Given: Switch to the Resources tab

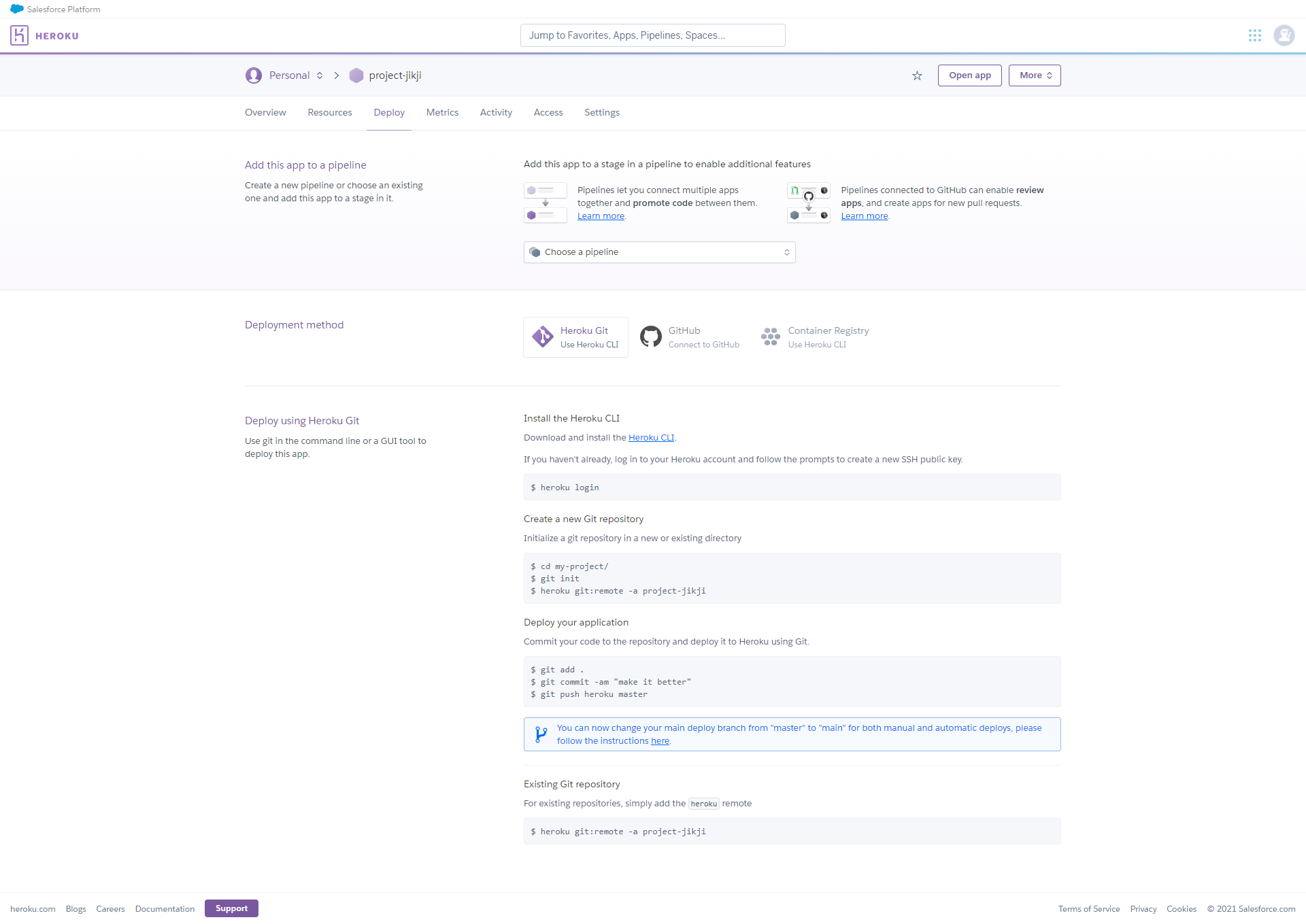Looking at the screenshot, I should tap(330, 113).
